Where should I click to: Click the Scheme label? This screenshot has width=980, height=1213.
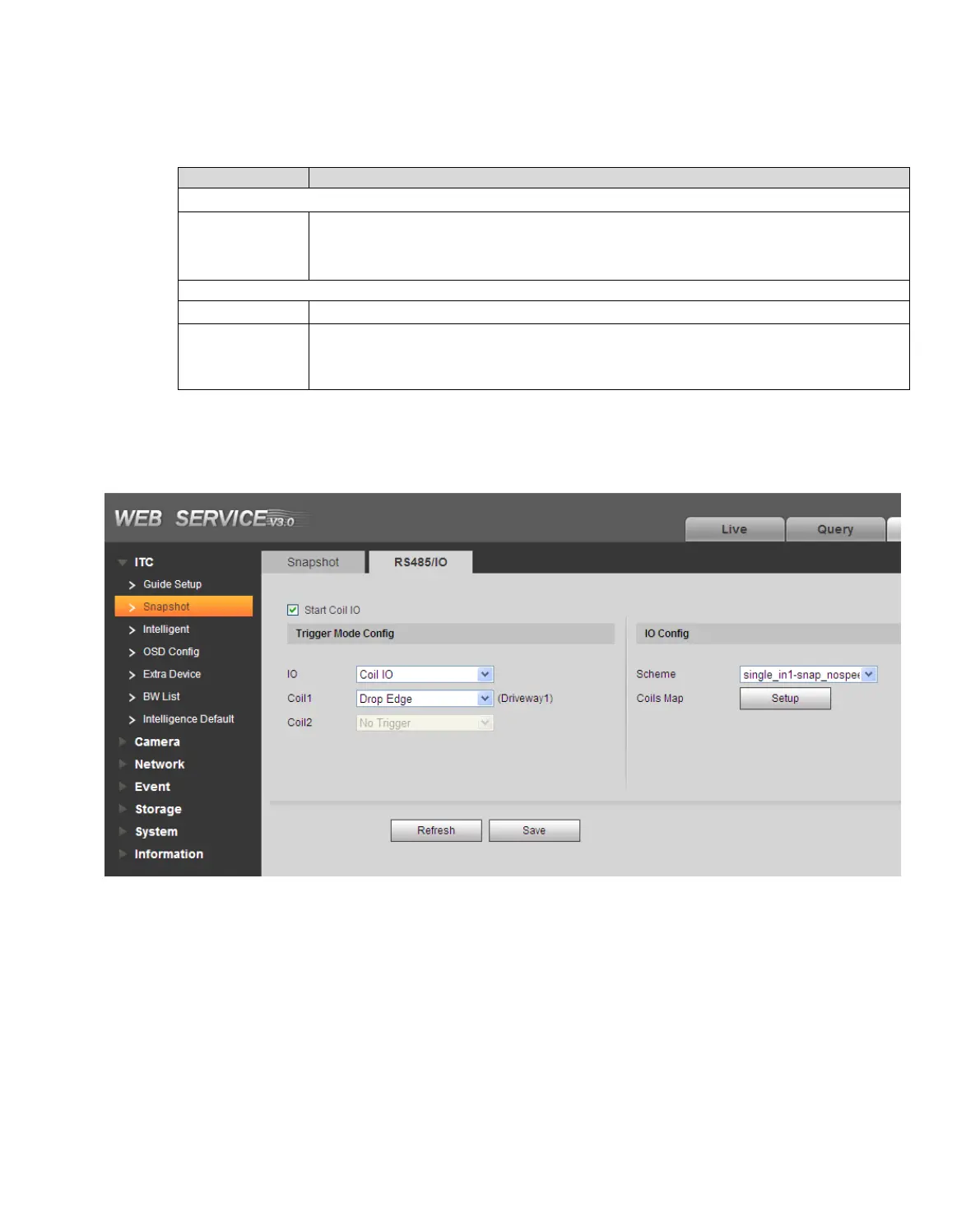[x=656, y=674]
